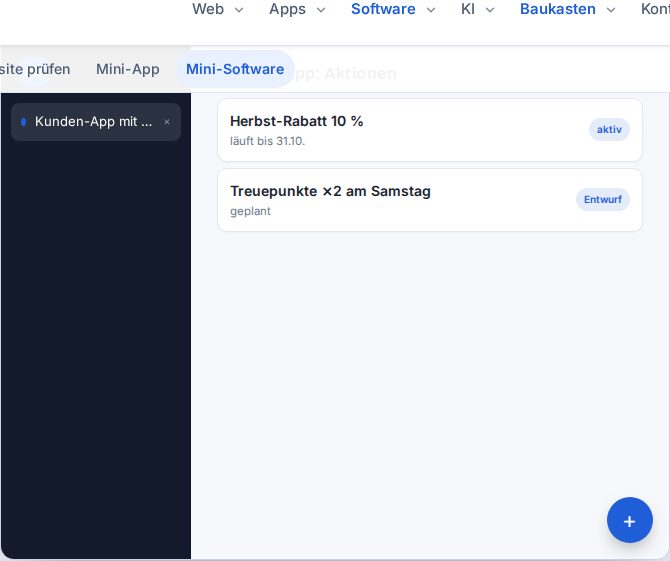Open the Web menu

pos(208,9)
